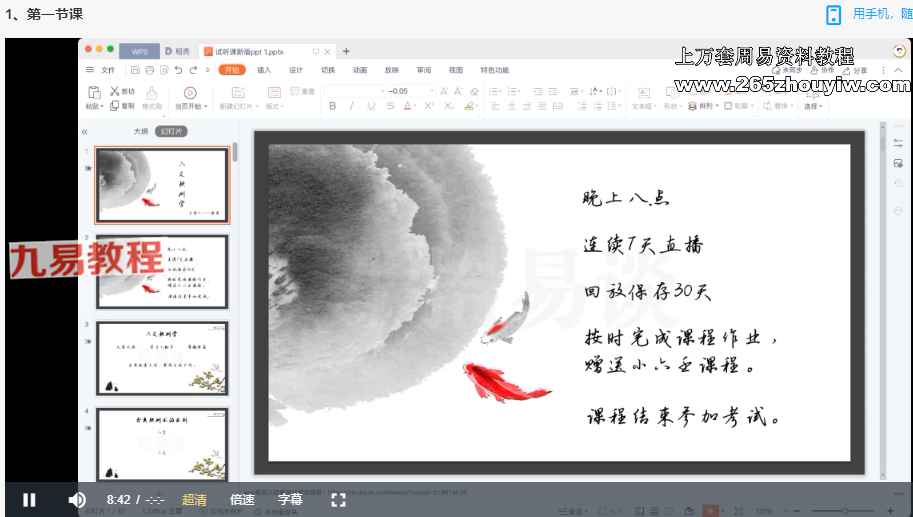The height and width of the screenshot is (517, 913).
Task: Click the paste clipboard icon
Action: [x=93, y=92]
